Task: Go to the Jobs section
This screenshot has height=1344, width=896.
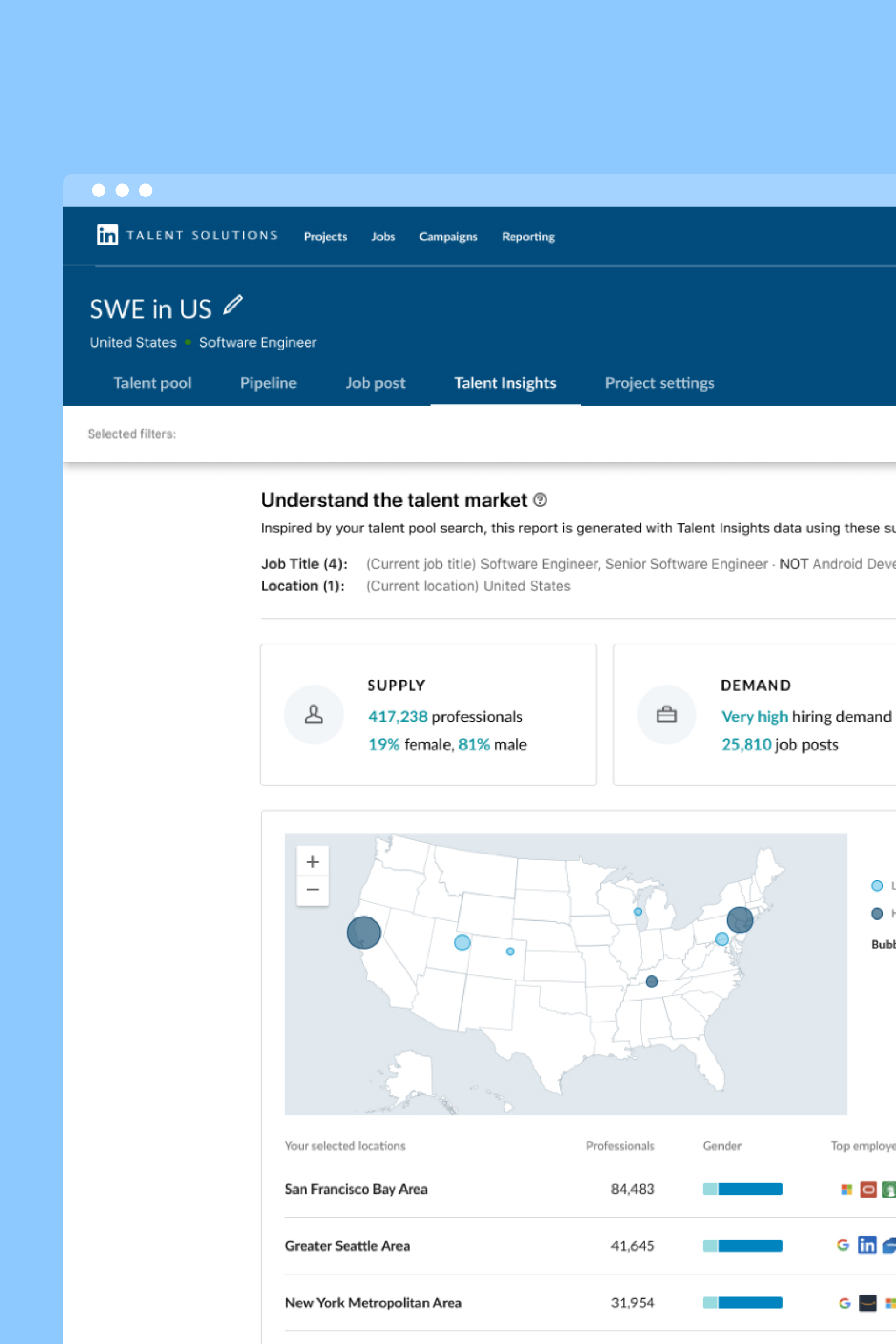Action: (x=383, y=237)
